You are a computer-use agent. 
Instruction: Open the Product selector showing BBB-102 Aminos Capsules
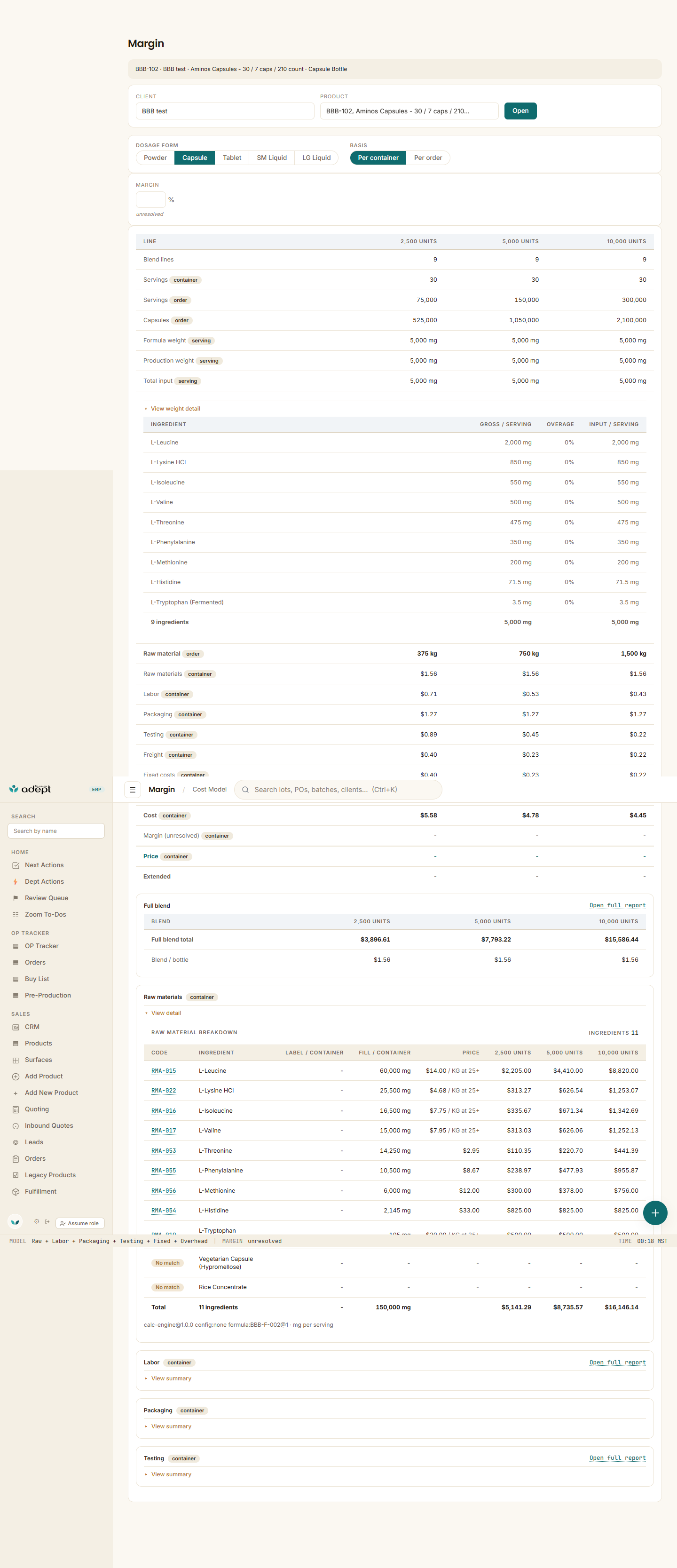point(409,111)
